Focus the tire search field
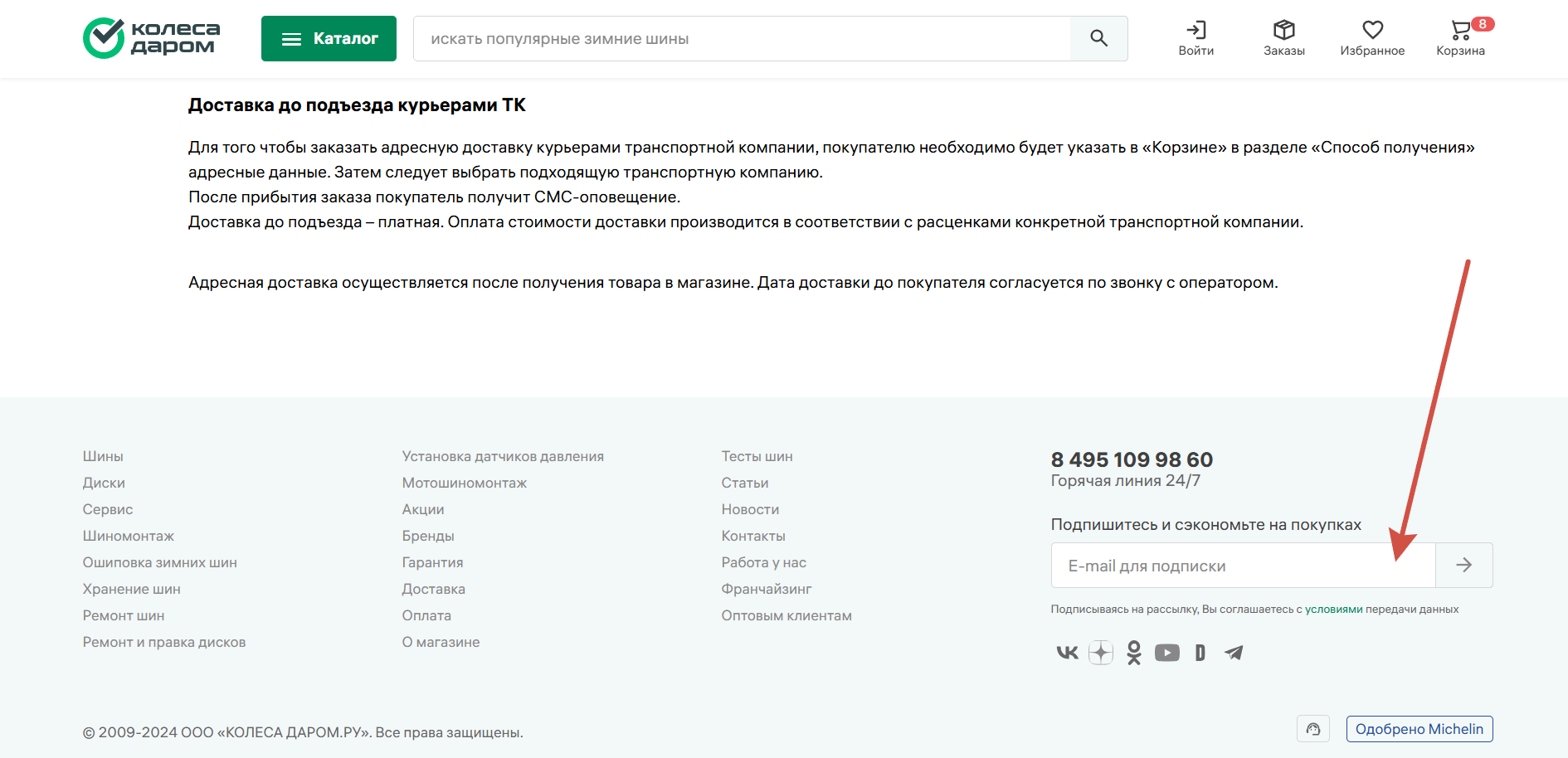This screenshot has height=758, width=1568. tap(742, 38)
